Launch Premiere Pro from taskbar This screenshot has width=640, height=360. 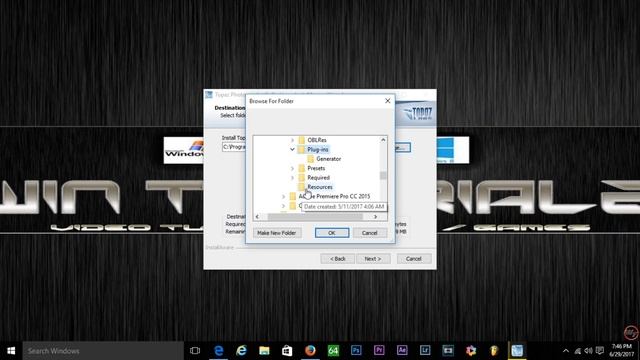379,351
